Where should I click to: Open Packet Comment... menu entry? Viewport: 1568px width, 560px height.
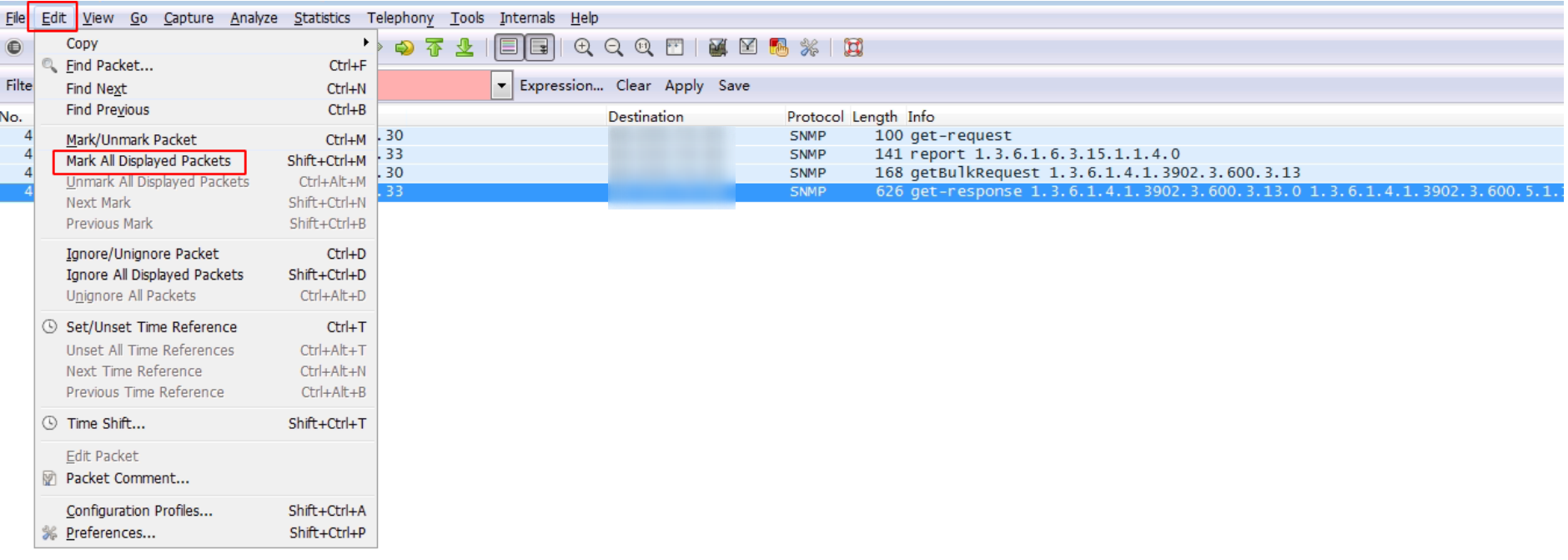(x=206, y=478)
